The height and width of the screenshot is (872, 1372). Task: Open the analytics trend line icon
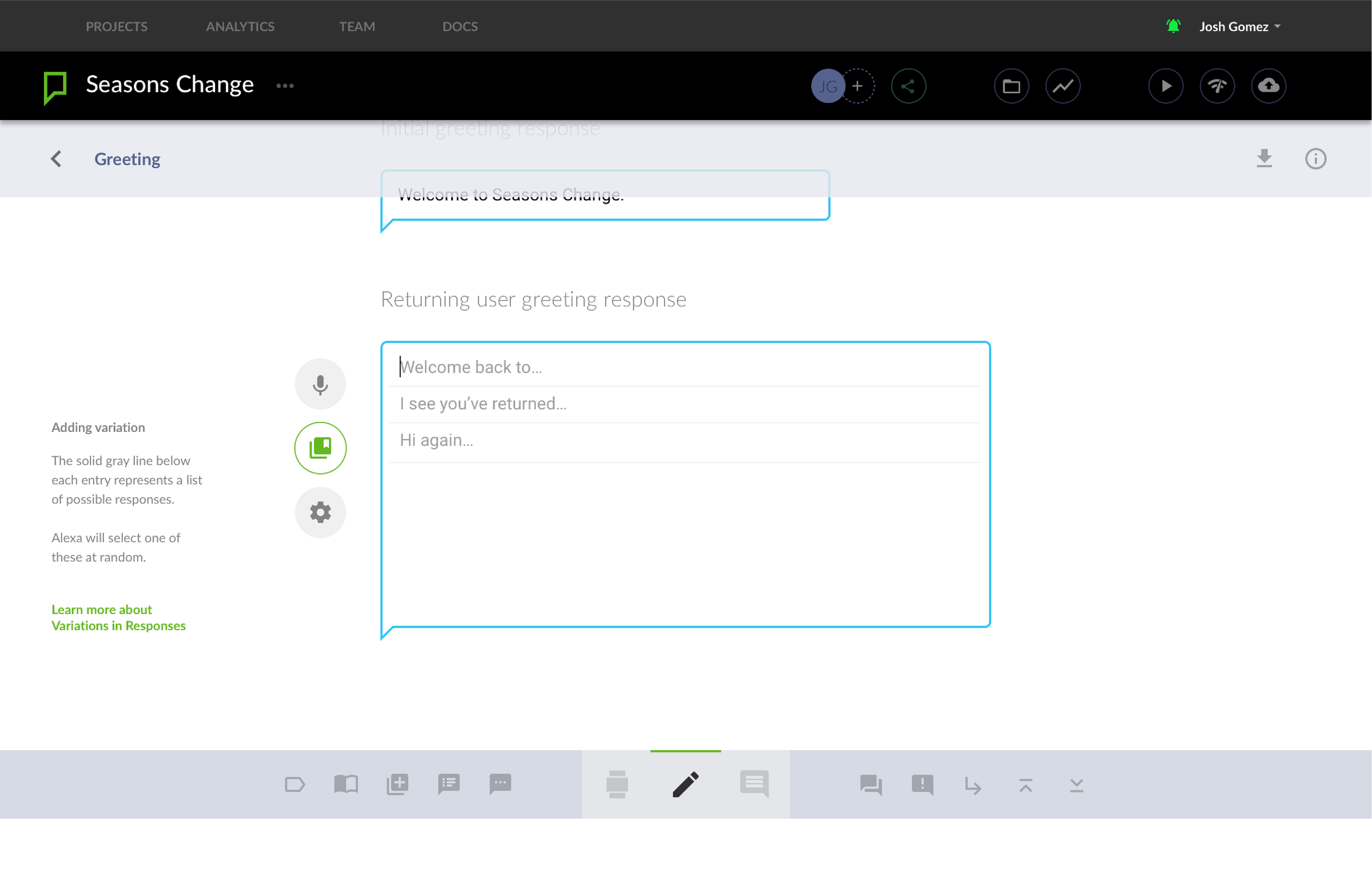click(1062, 86)
